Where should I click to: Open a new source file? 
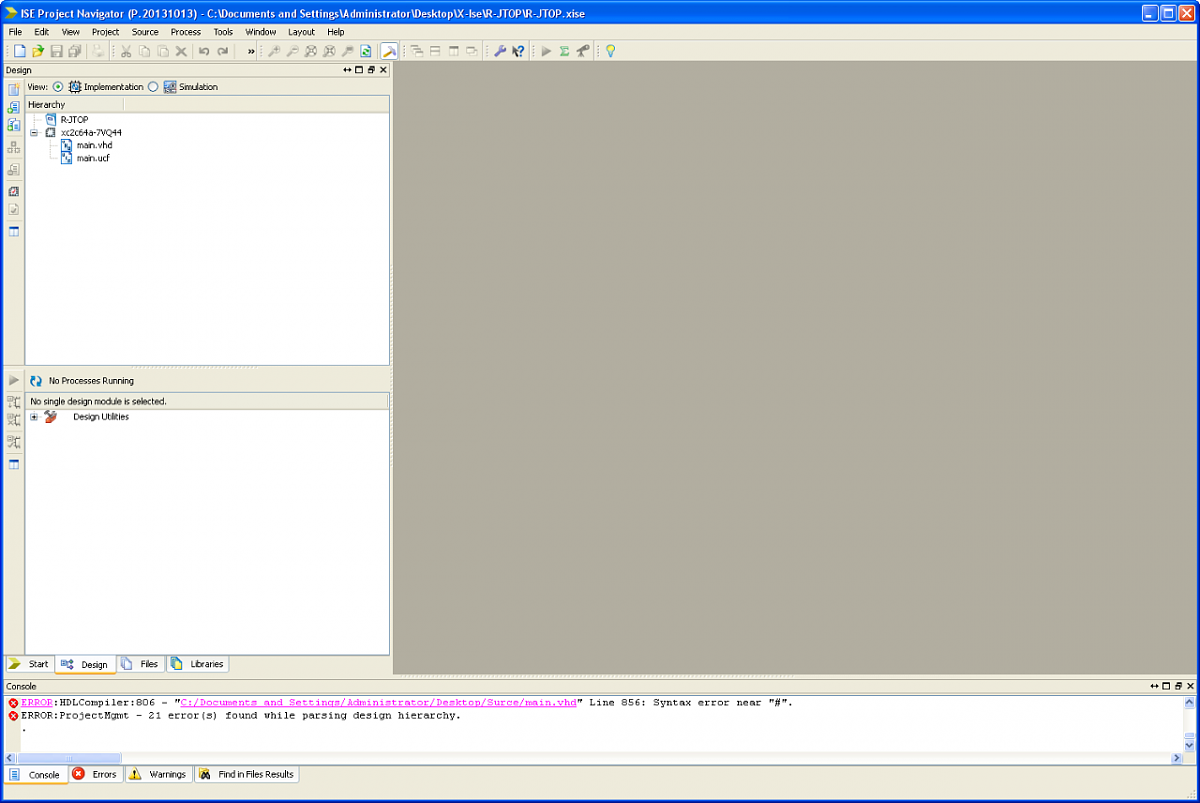click(x=19, y=50)
